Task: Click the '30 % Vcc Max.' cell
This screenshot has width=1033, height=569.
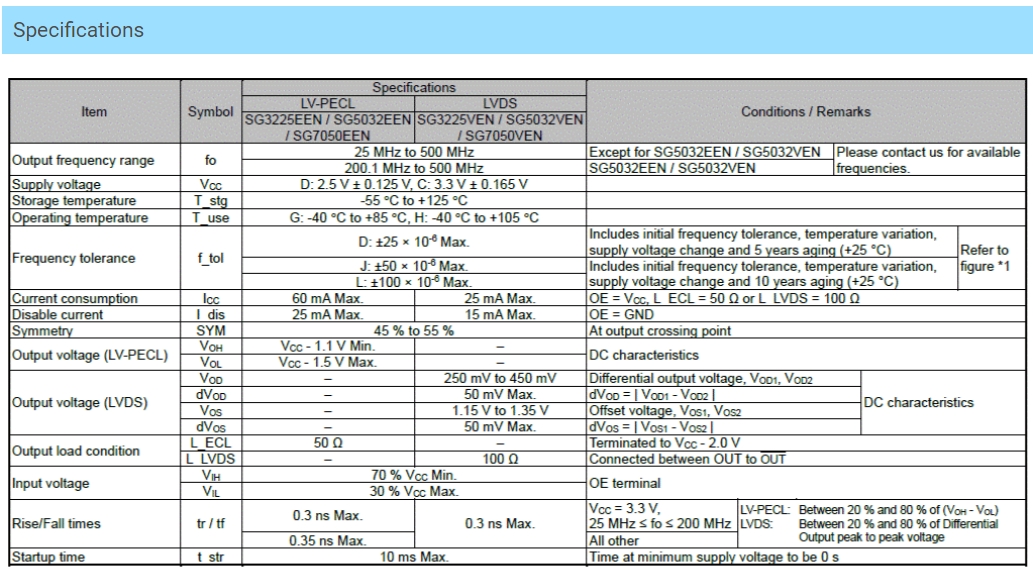Action: pos(414,491)
